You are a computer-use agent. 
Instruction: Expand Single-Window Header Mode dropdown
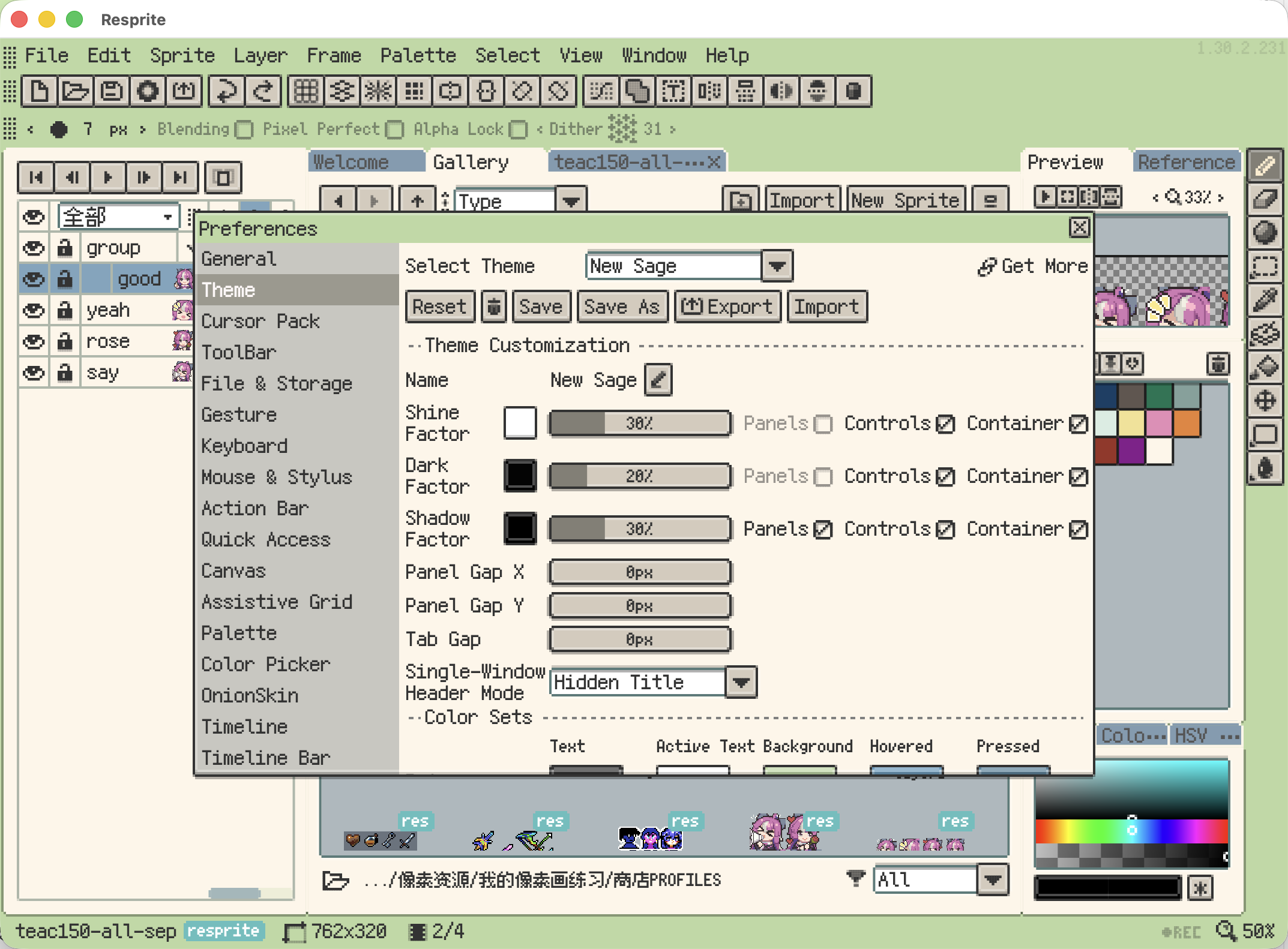click(x=741, y=682)
